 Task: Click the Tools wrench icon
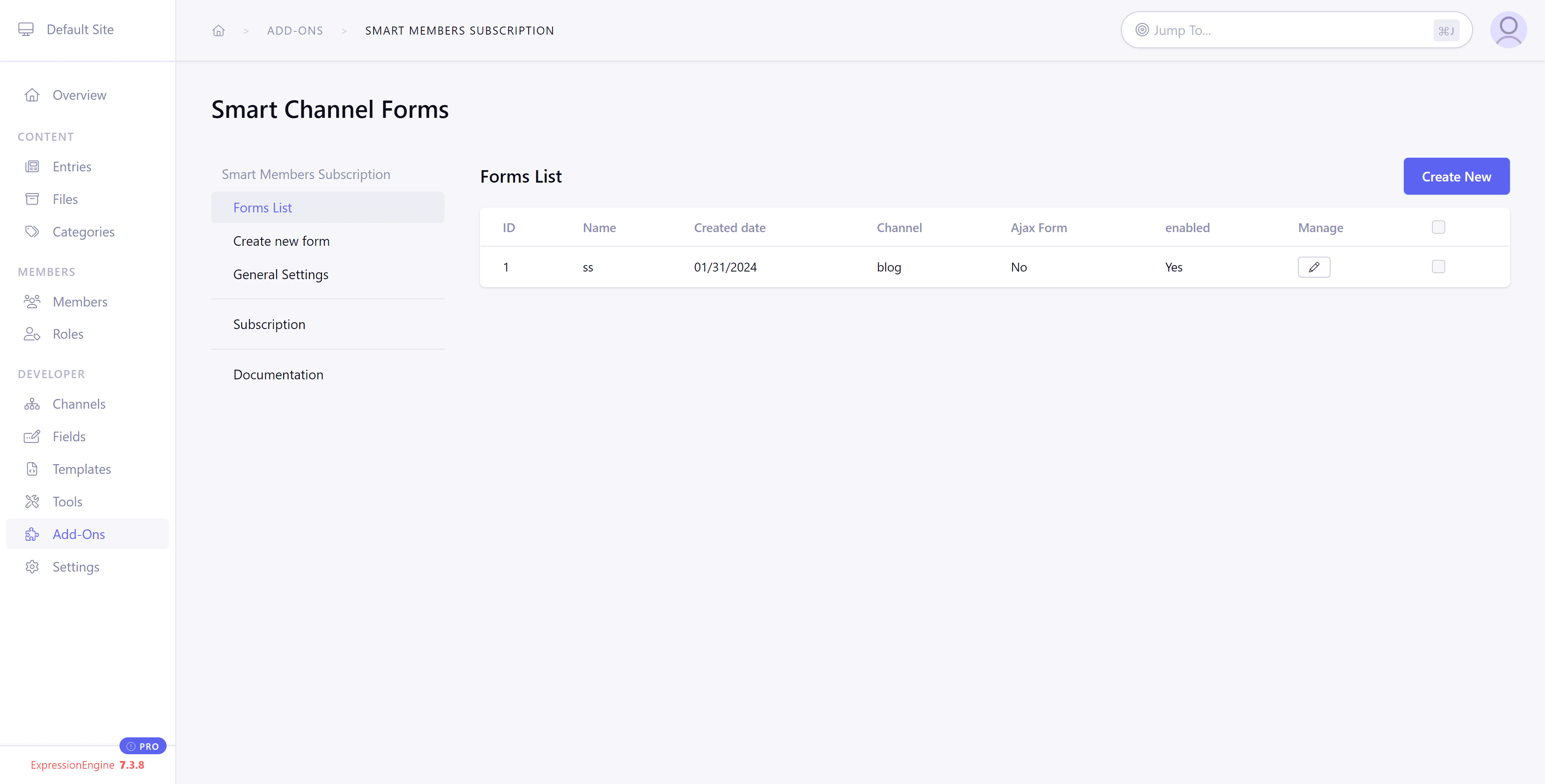point(32,502)
